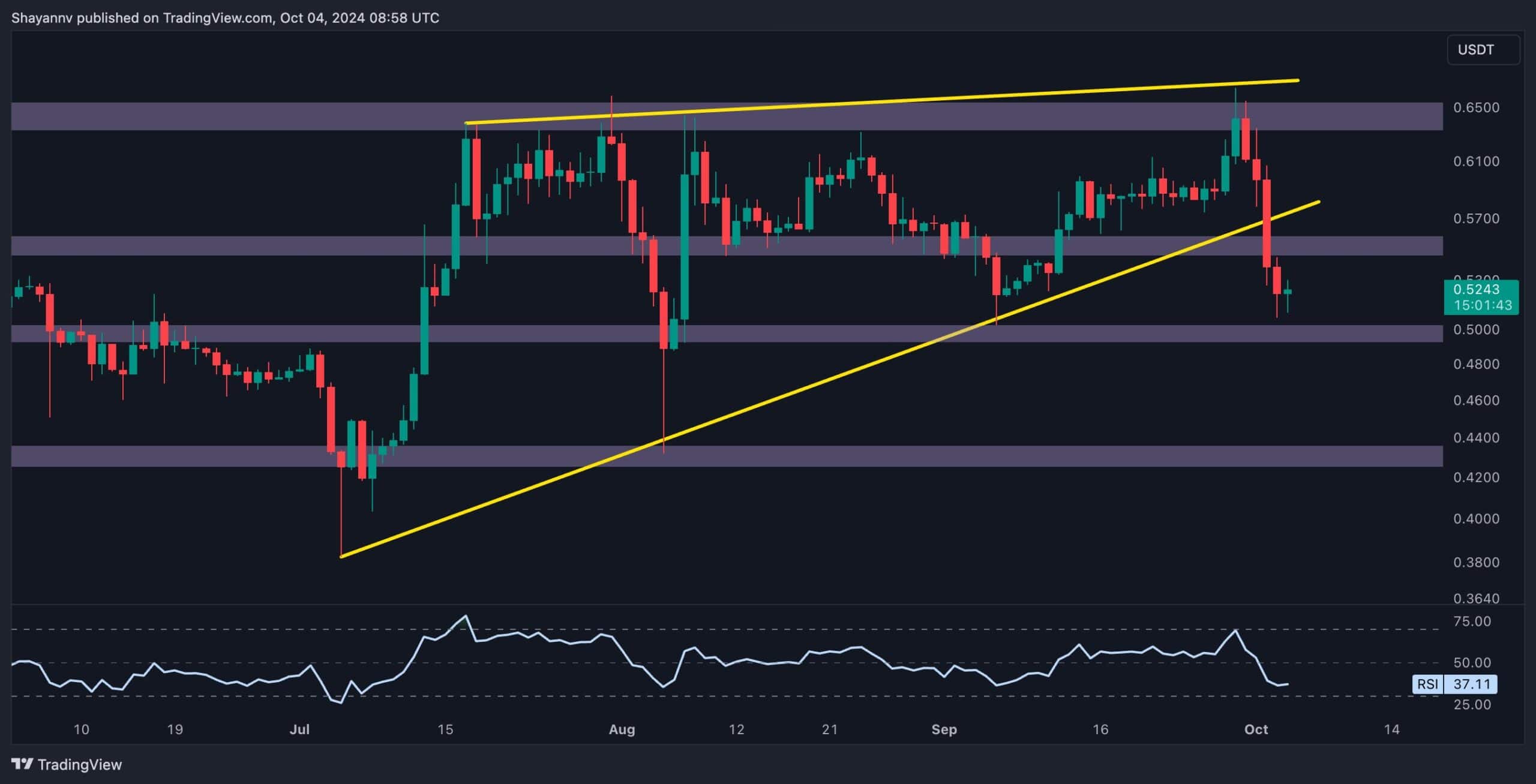Click the 21 date label on the time axis
This screenshot has width=1536, height=784.
(x=829, y=729)
